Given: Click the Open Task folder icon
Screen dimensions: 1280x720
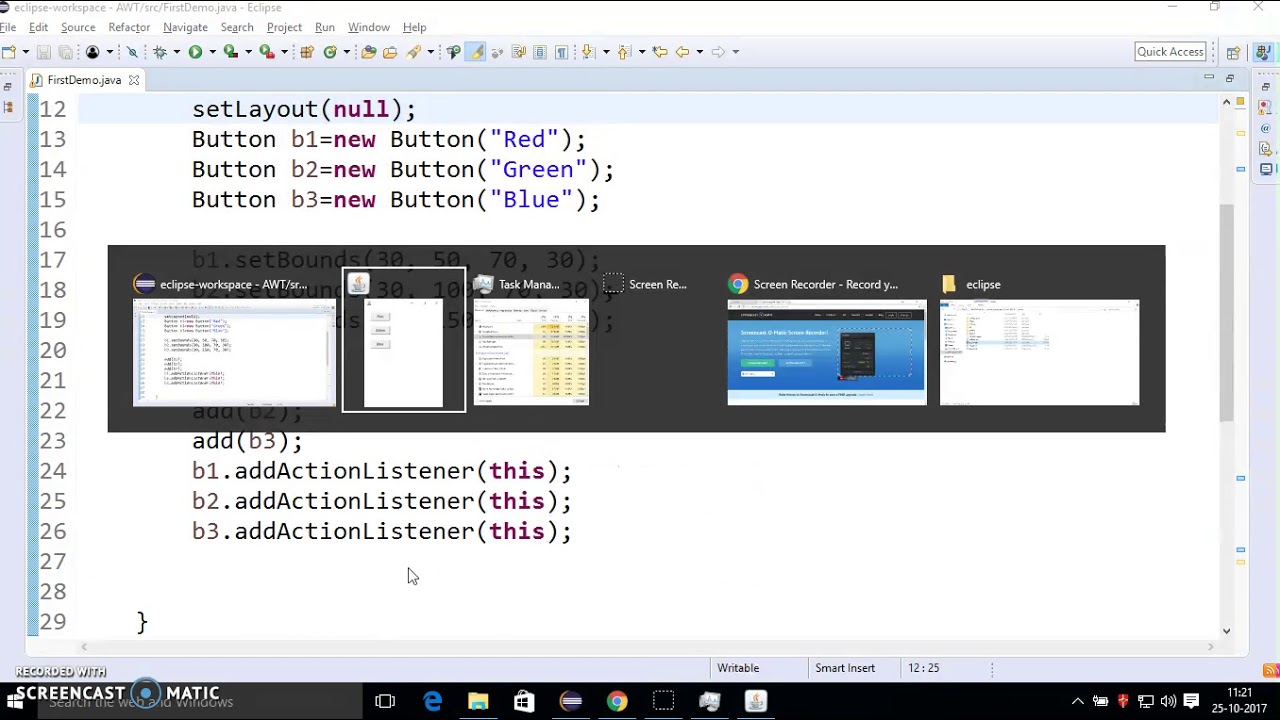Looking at the screenshot, I should (x=390, y=52).
